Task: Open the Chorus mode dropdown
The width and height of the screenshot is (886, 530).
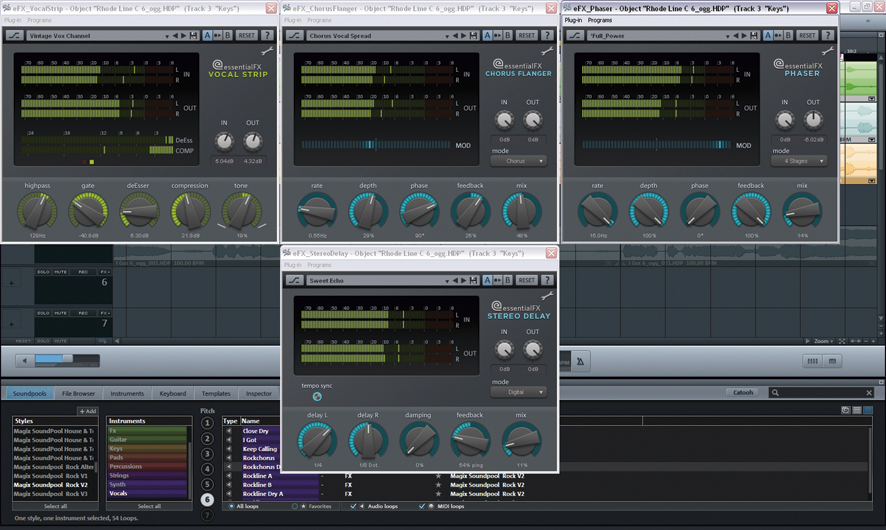Action: tap(518, 161)
